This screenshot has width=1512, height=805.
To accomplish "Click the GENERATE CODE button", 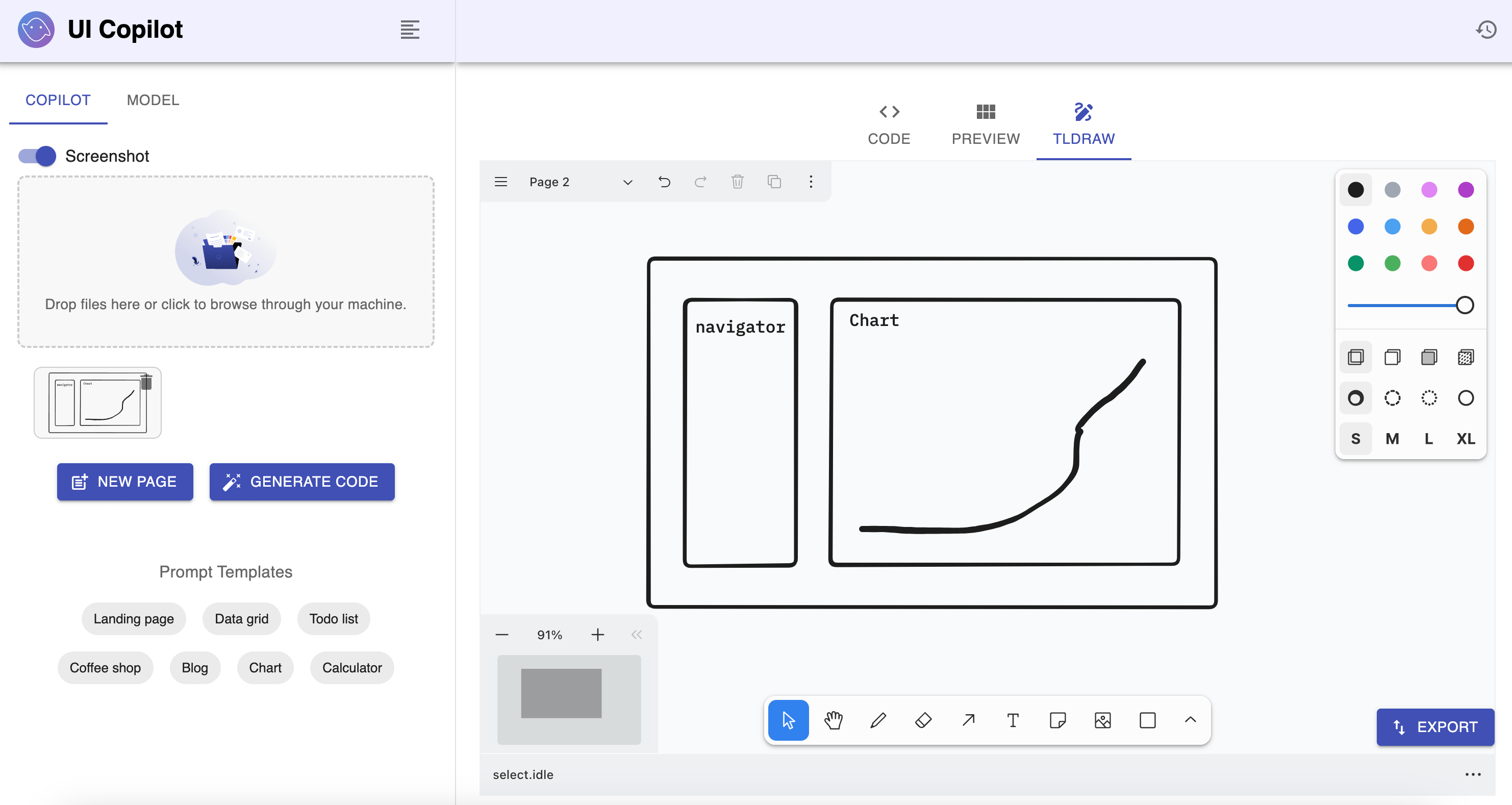I will point(301,482).
